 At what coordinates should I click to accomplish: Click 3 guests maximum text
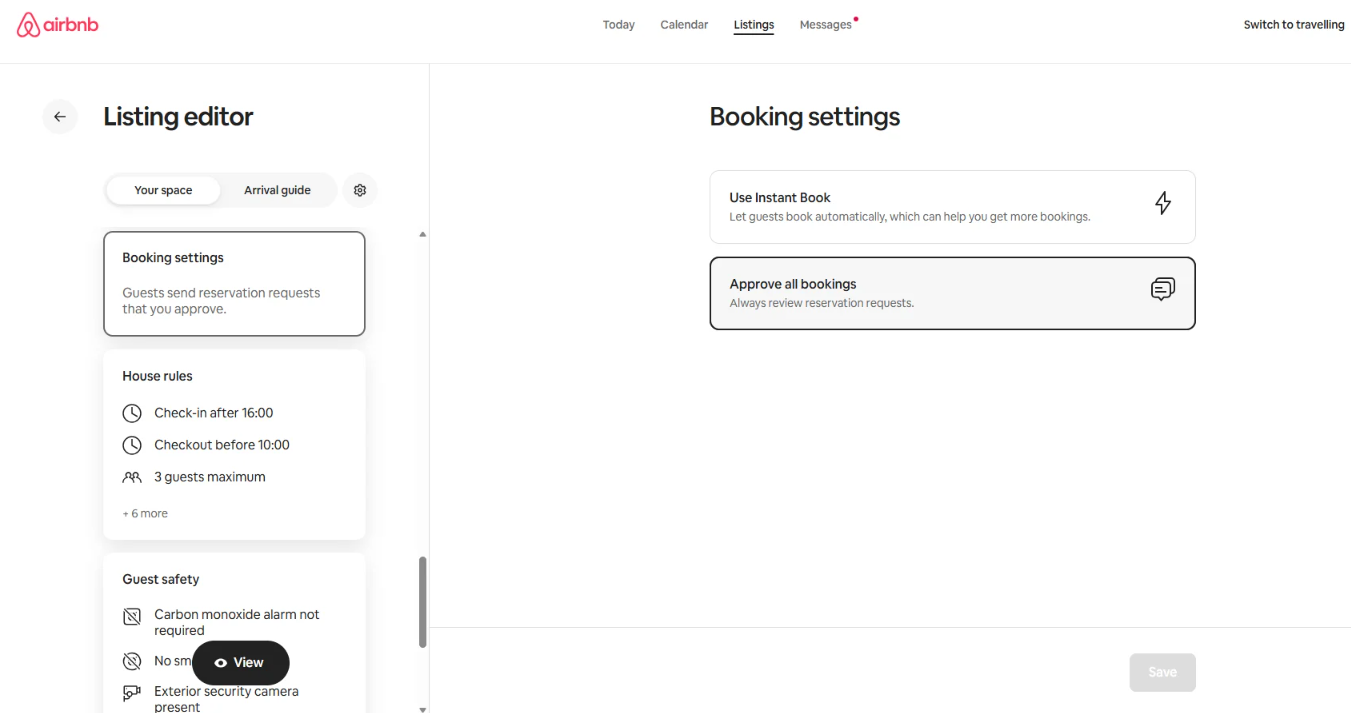tap(210, 477)
